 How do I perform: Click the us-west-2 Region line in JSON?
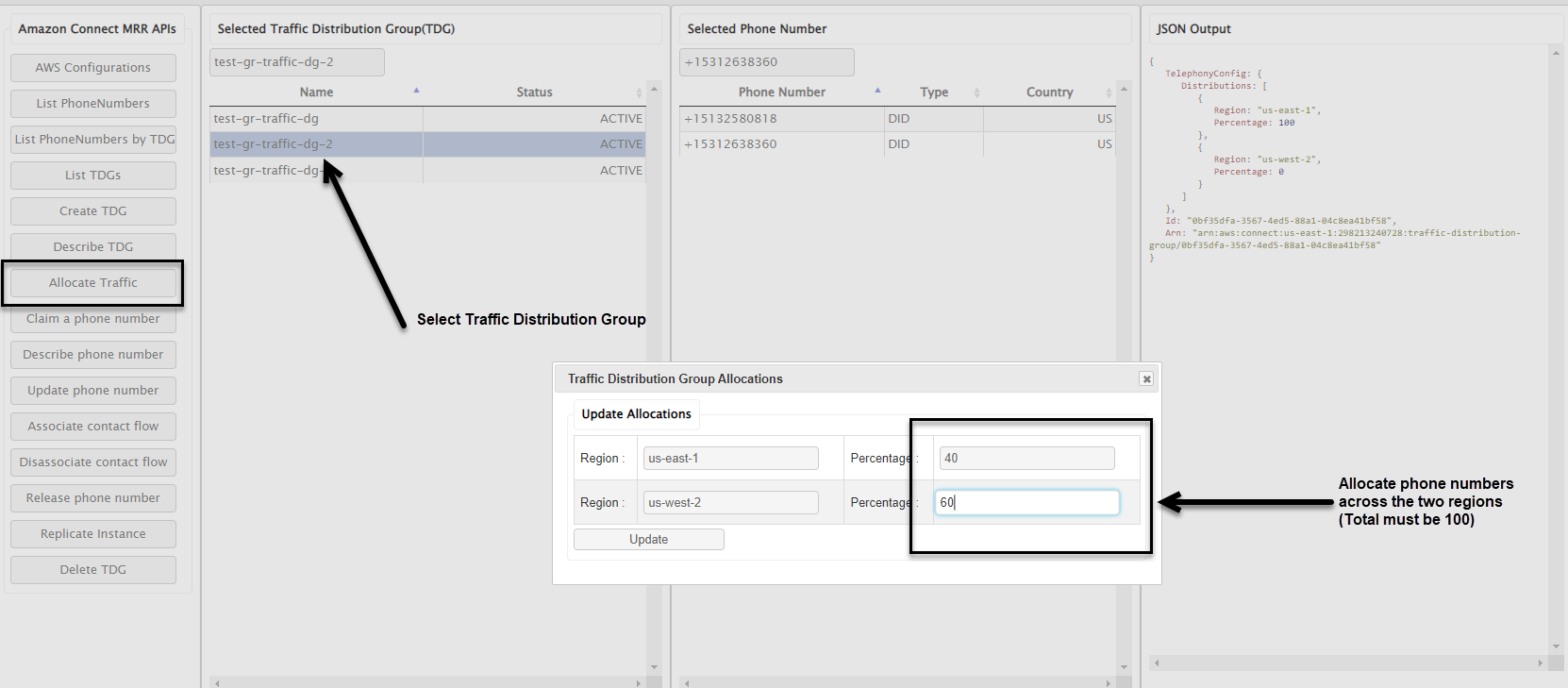point(1267,159)
